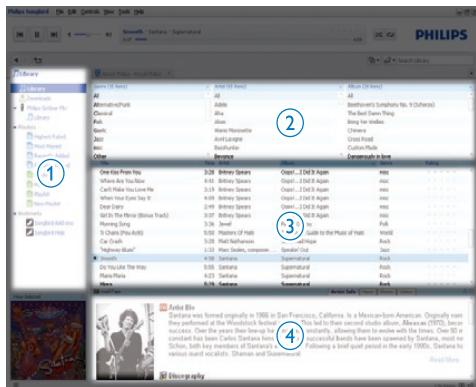Select the song Dear Diary

click(111, 207)
